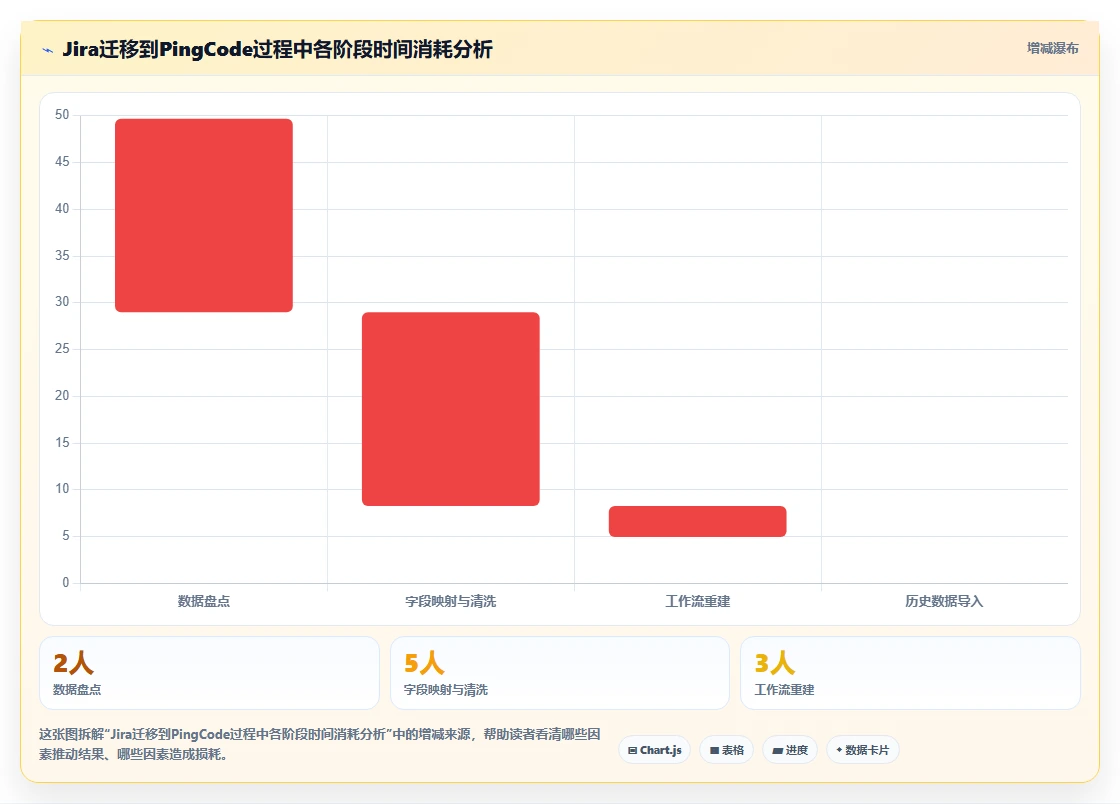Click the y-axis value 50
The image size is (1120, 804).
click(62, 115)
